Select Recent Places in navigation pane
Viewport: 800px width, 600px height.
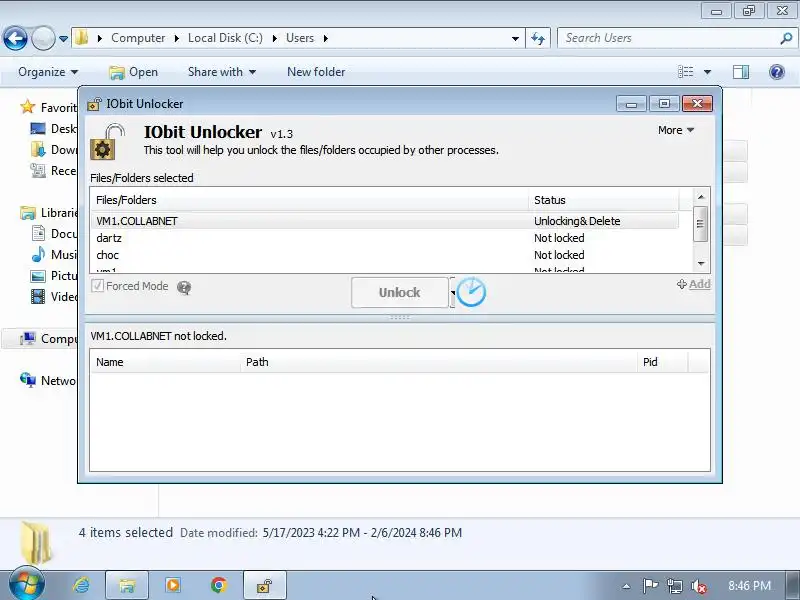coord(53,170)
